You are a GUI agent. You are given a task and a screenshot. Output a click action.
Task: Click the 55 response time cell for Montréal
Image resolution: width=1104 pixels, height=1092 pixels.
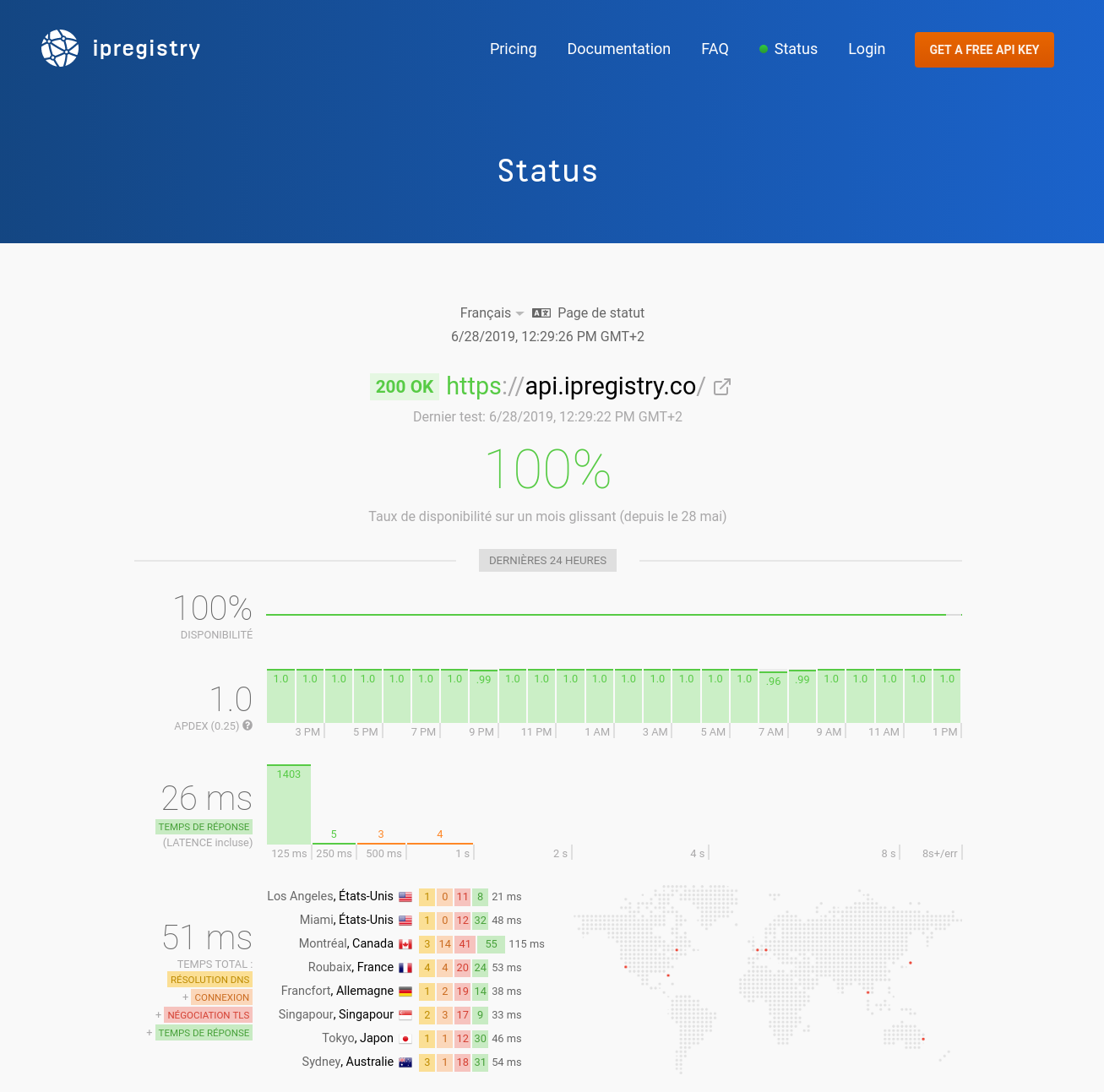pos(492,944)
